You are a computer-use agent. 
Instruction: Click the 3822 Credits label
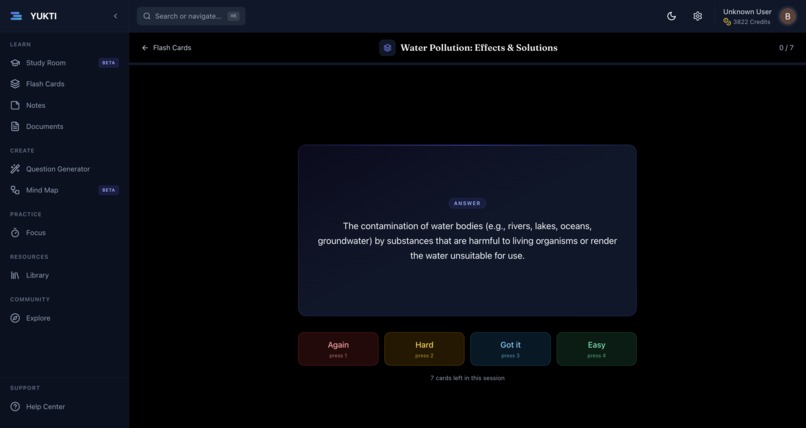(x=752, y=22)
